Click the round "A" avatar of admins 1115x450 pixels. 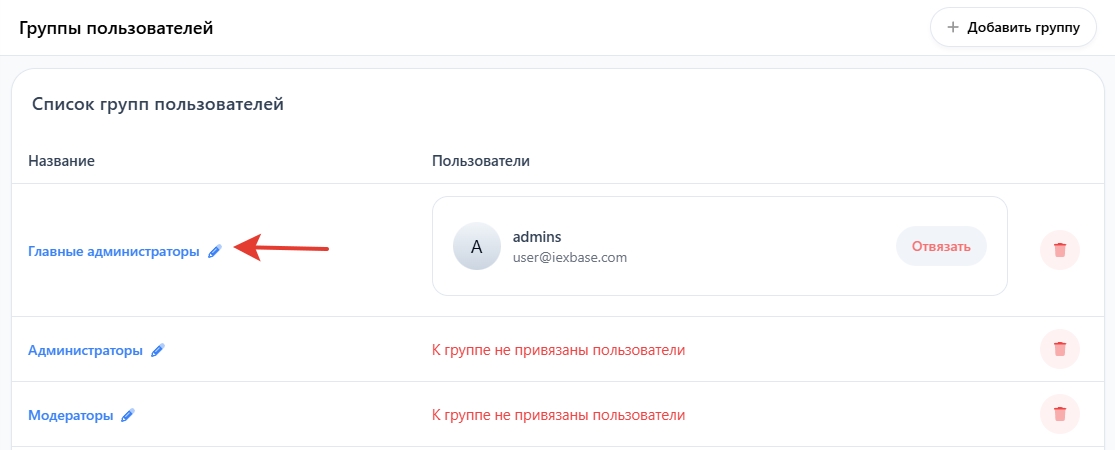tap(477, 247)
